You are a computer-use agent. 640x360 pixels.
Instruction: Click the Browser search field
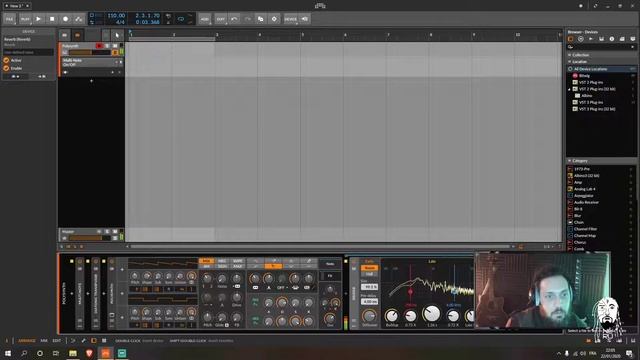[602, 47]
